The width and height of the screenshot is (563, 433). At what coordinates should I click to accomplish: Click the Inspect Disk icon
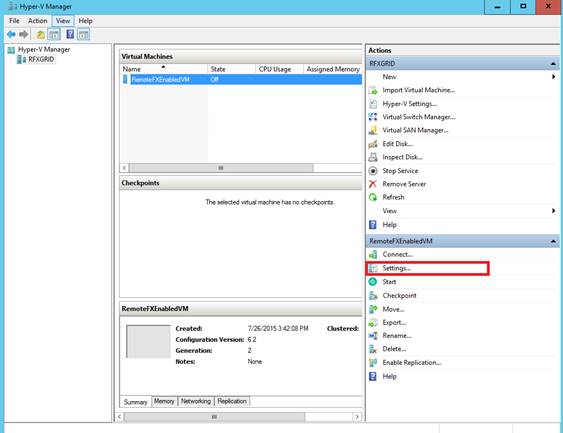(373, 157)
